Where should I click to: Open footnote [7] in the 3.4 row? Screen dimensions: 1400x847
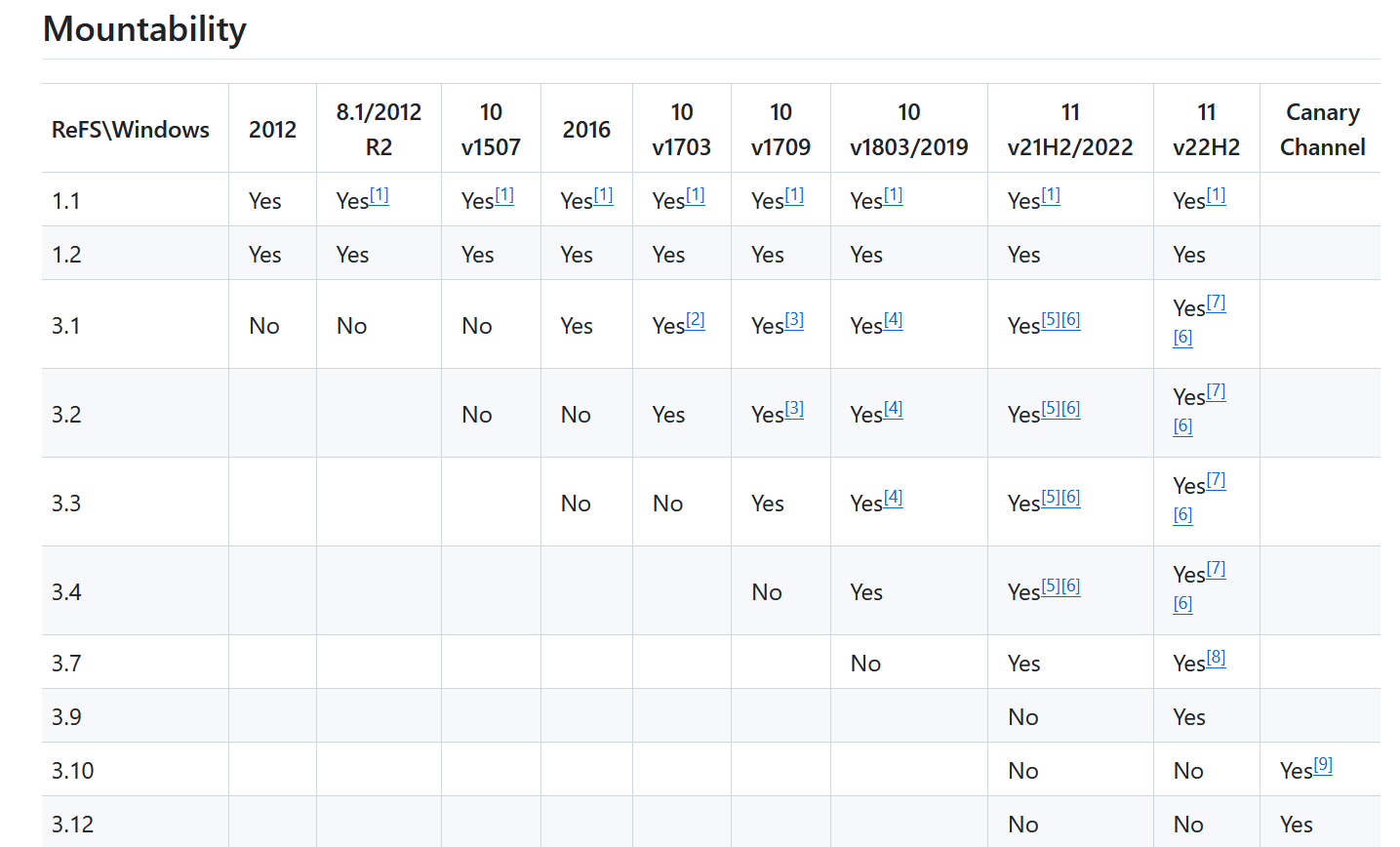tap(1216, 569)
